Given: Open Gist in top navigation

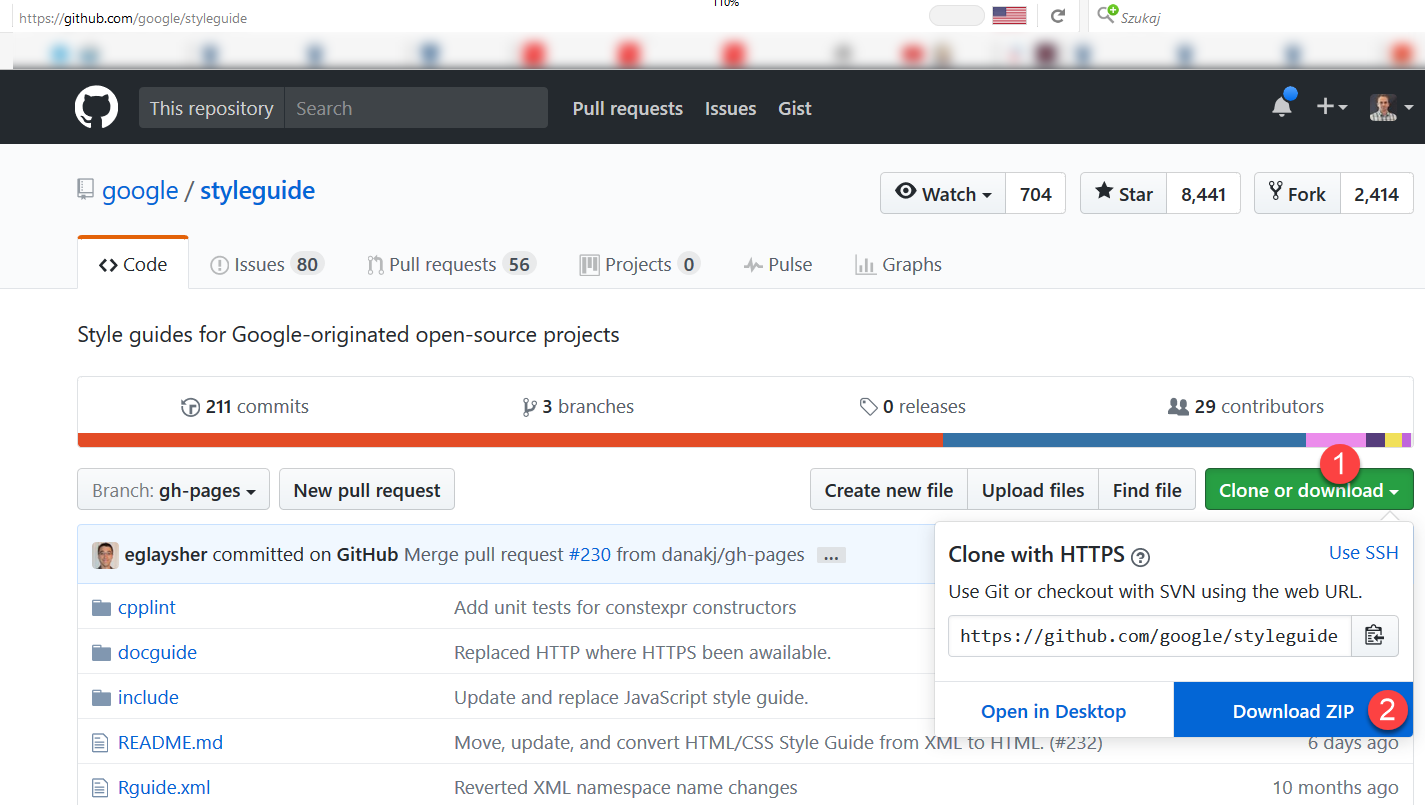Looking at the screenshot, I should tap(795, 108).
